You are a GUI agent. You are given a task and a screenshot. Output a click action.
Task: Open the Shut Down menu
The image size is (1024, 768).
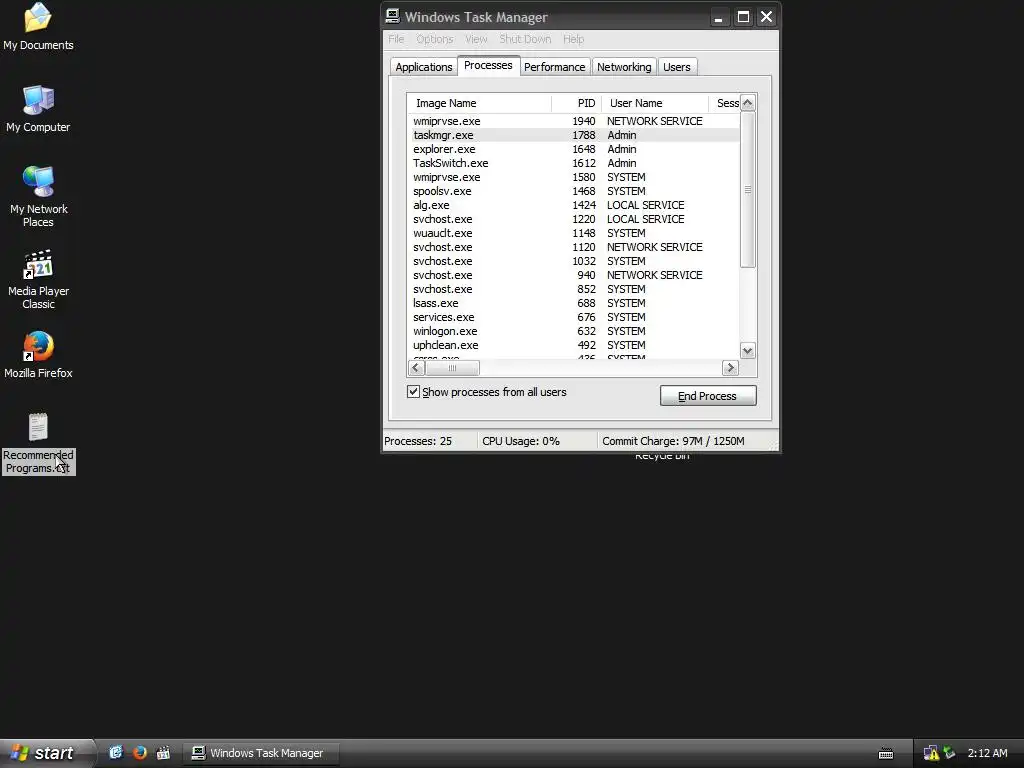[525, 39]
